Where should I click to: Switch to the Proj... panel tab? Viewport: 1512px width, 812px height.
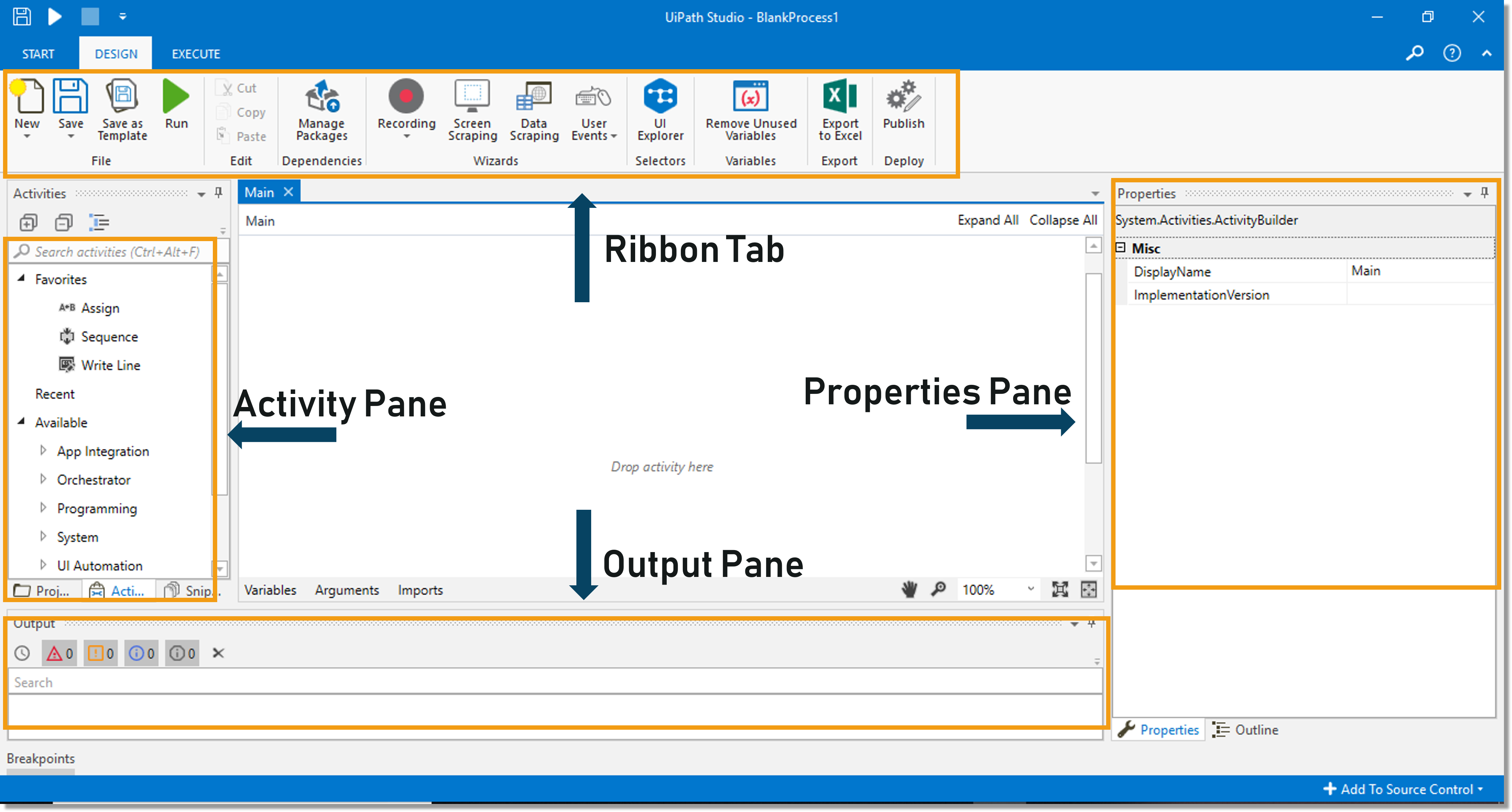(x=42, y=591)
